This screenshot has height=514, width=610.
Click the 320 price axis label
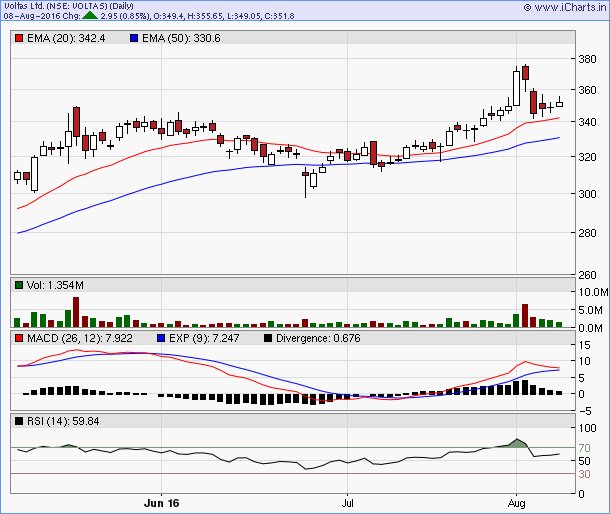(587, 157)
